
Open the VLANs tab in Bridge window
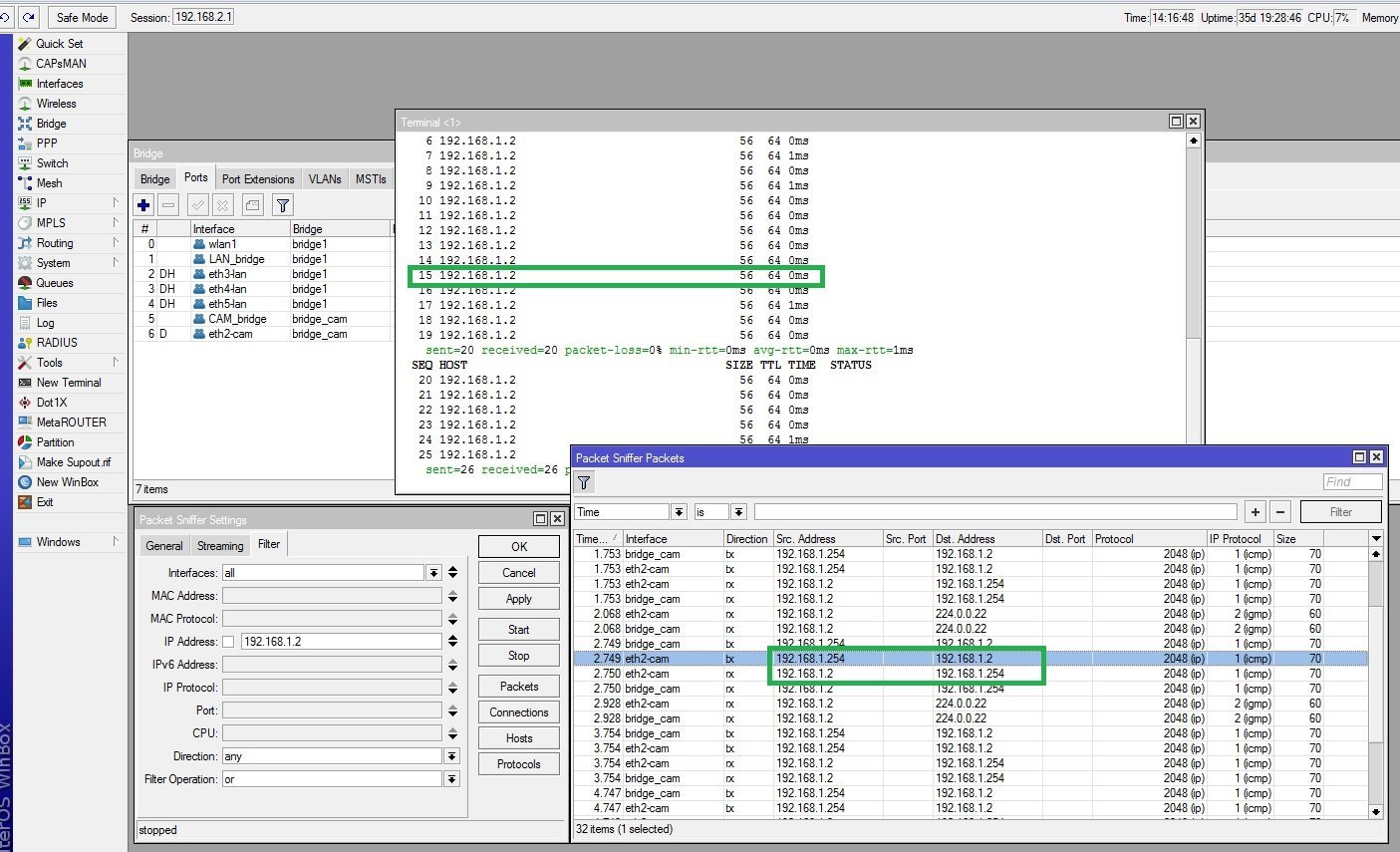click(325, 179)
